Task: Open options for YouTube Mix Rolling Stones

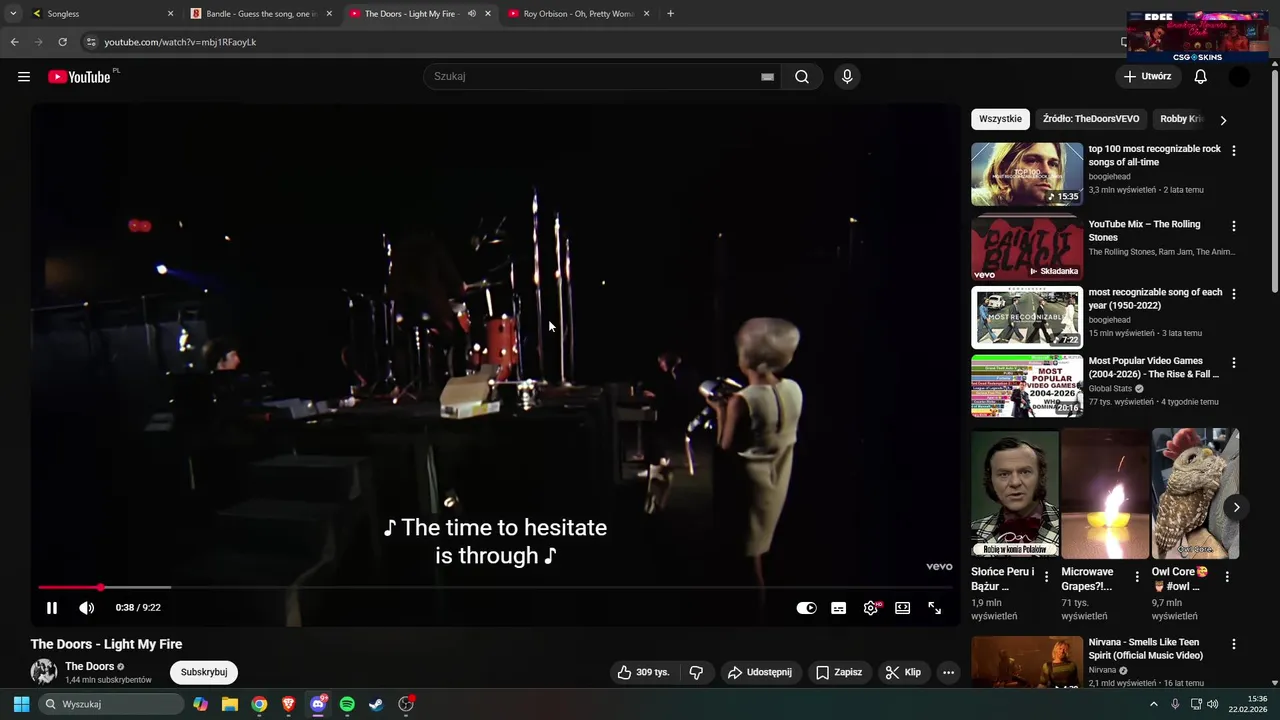Action: tap(1233, 226)
